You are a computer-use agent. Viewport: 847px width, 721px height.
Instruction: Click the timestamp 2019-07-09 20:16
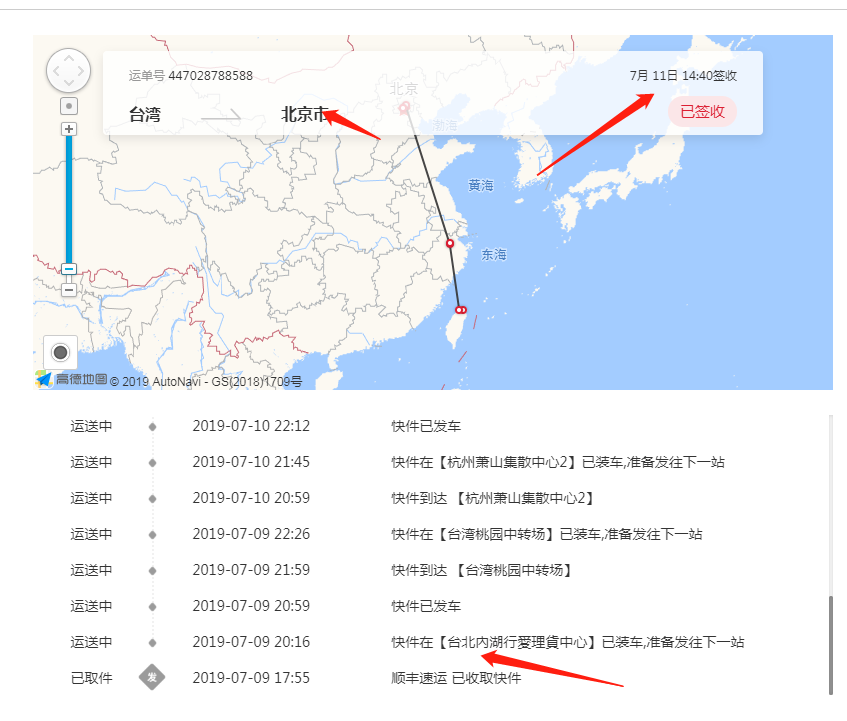pos(251,642)
